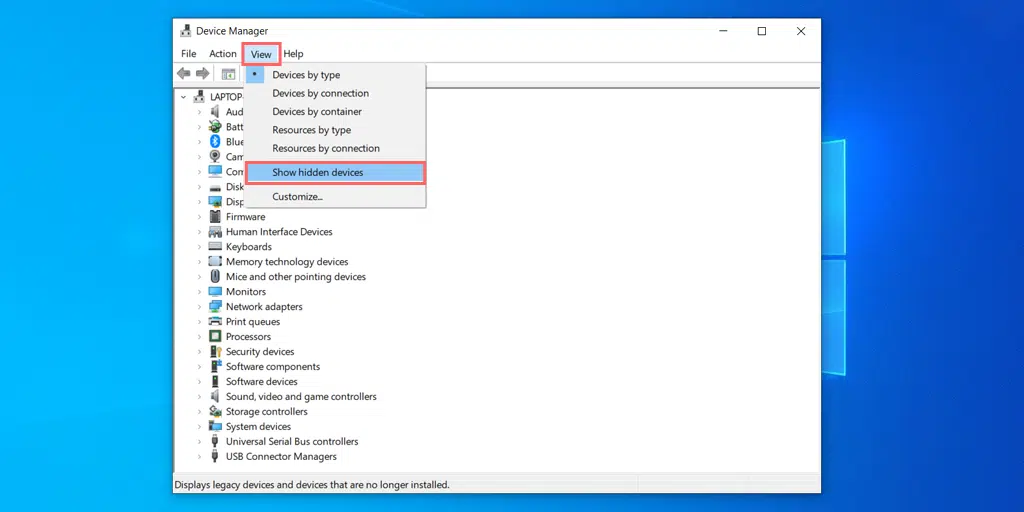This screenshot has height=512, width=1024.
Task: Open the File menu
Action: point(189,54)
